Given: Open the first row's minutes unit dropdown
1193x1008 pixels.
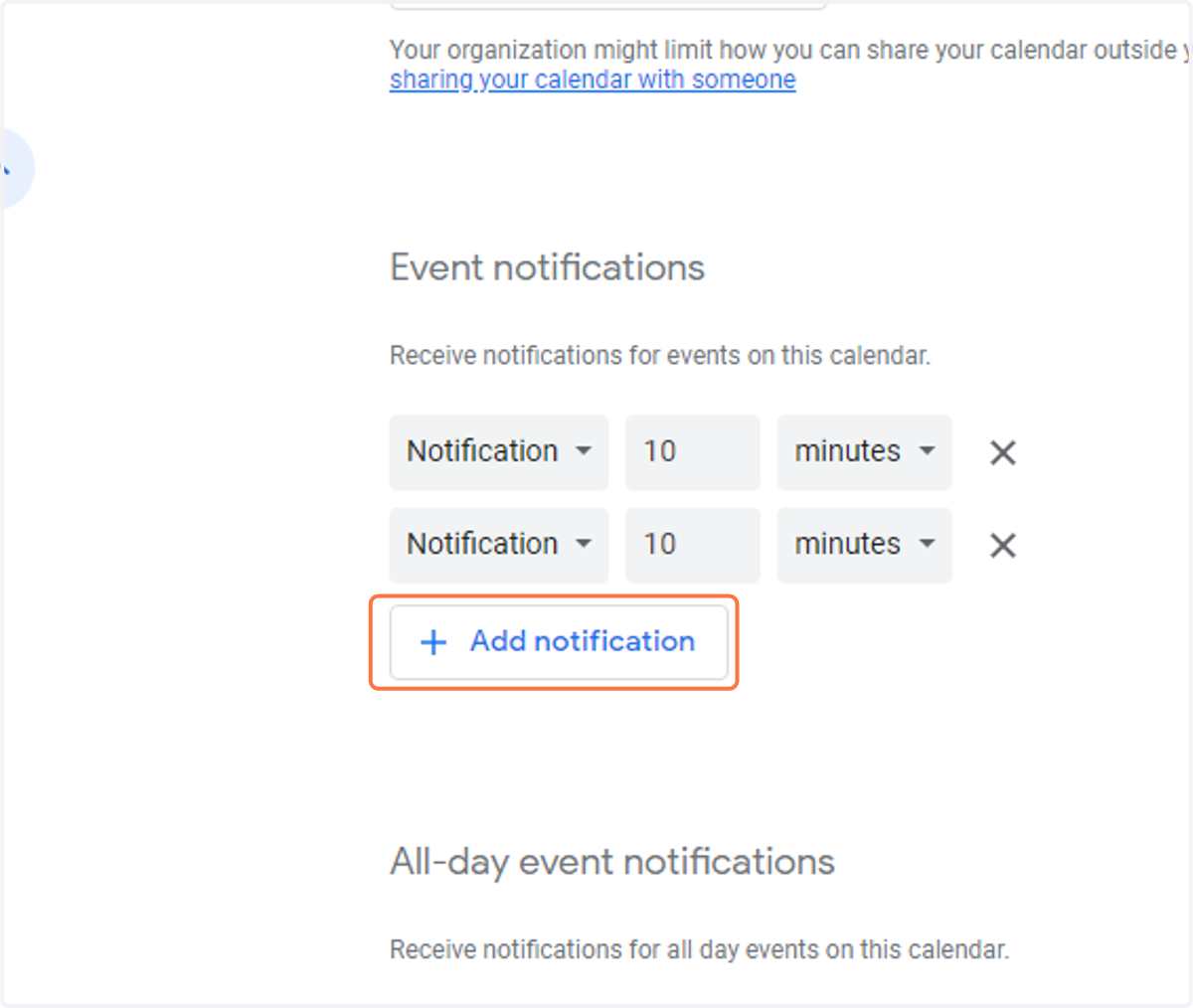Looking at the screenshot, I should pos(865,452).
